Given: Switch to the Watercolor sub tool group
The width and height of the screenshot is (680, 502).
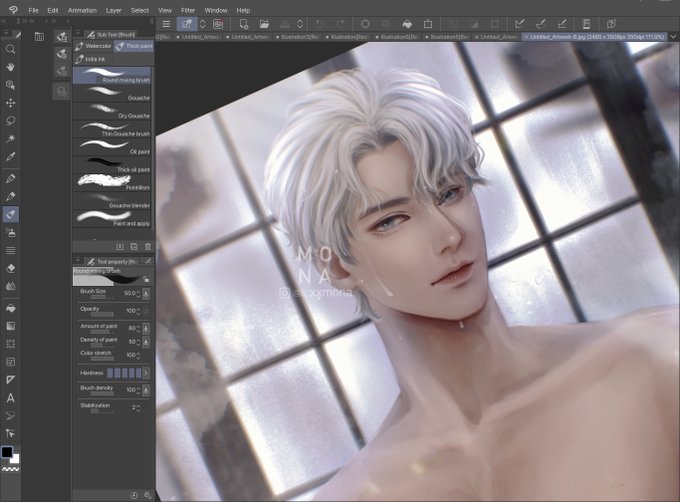Looking at the screenshot, I should click(x=93, y=46).
